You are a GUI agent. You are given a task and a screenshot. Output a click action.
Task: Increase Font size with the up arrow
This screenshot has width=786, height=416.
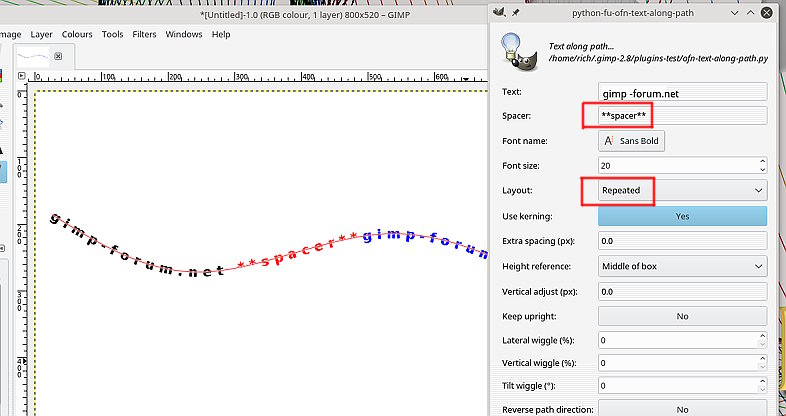point(762,161)
